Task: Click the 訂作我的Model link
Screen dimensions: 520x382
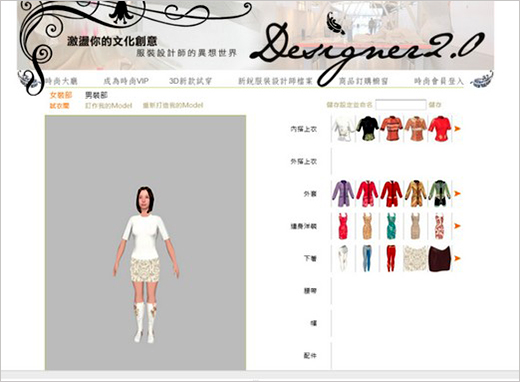Action: [109, 106]
